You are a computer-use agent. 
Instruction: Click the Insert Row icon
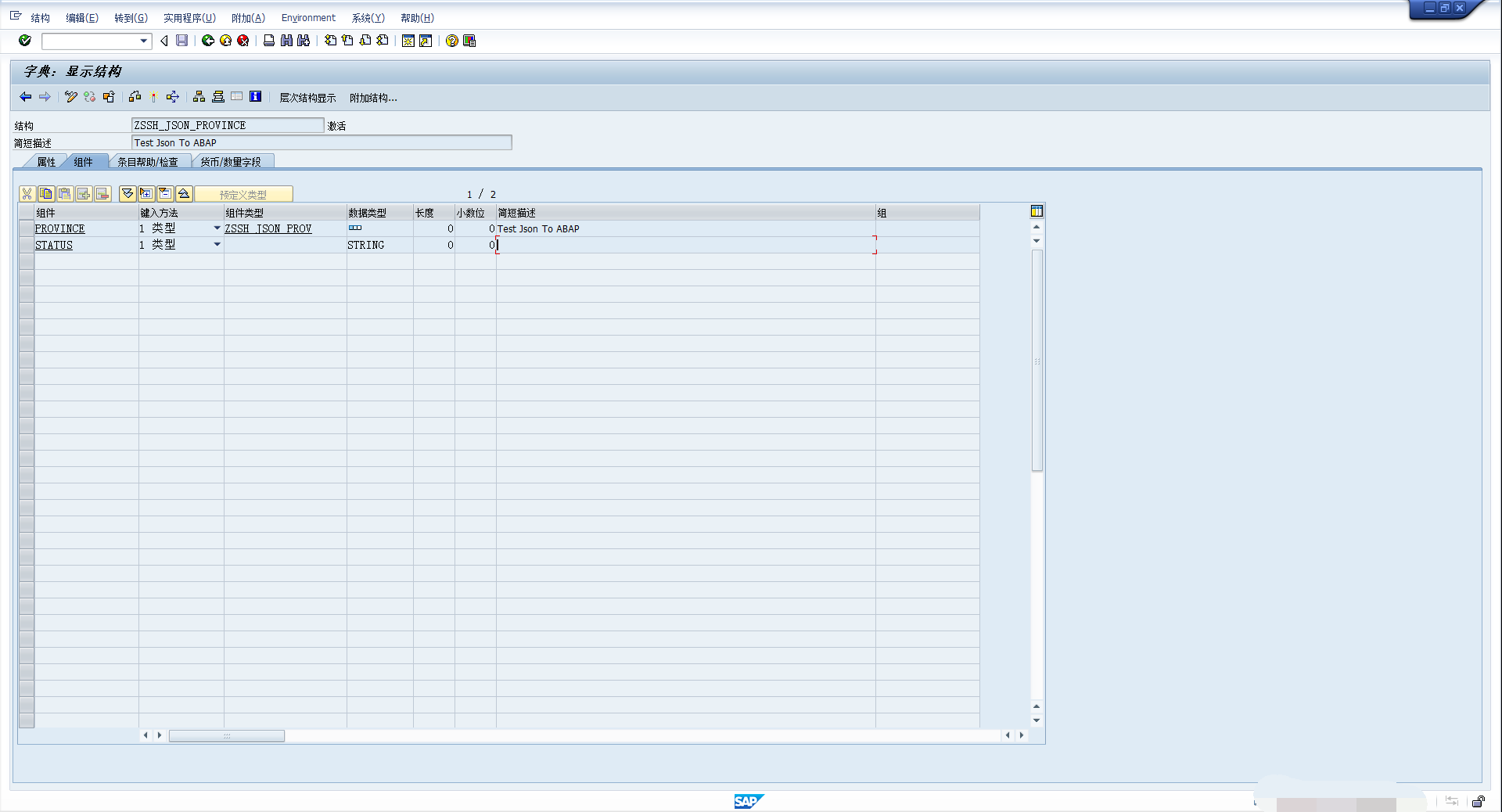[84, 194]
